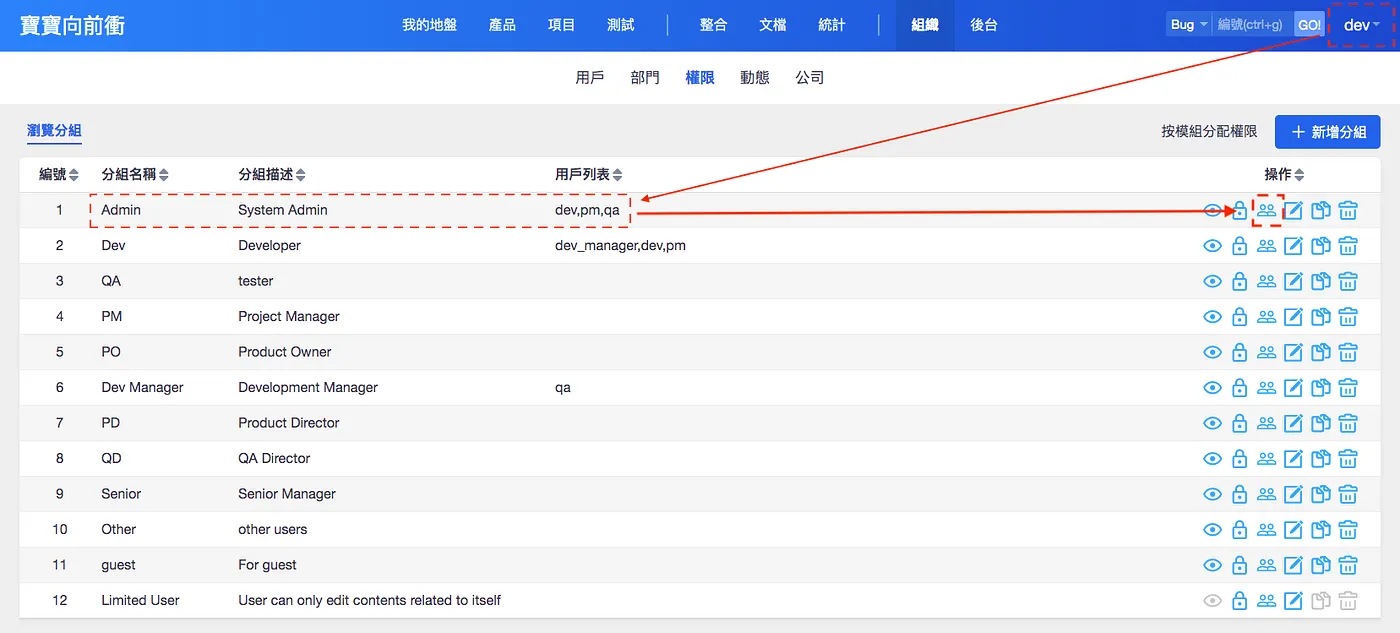Open members of the PM group
Image resolution: width=1400 pixels, height=633 pixels.
tap(1266, 316)
